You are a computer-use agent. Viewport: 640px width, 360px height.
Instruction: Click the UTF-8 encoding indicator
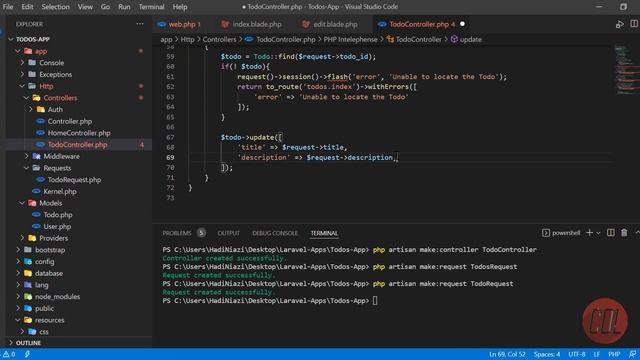coord(577,354)
